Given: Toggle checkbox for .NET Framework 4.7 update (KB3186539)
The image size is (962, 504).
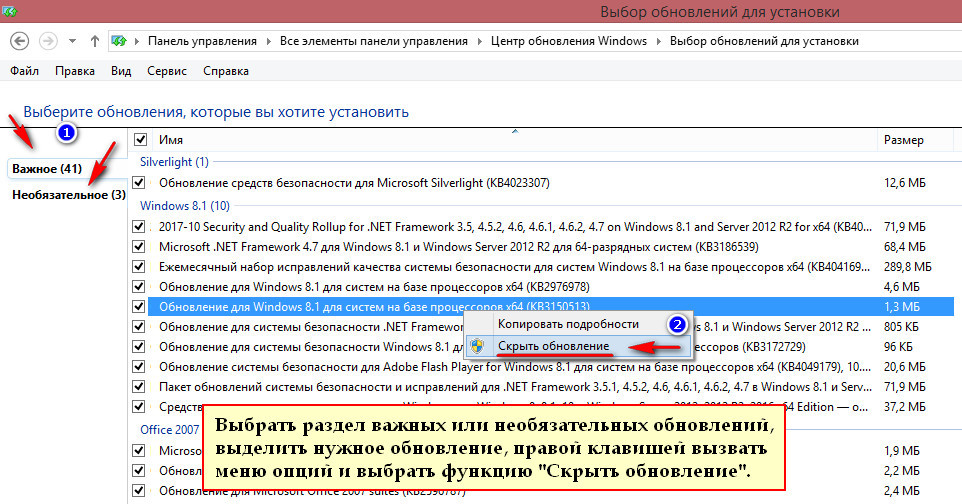Looking at the screenshot, I should point(139,246).
